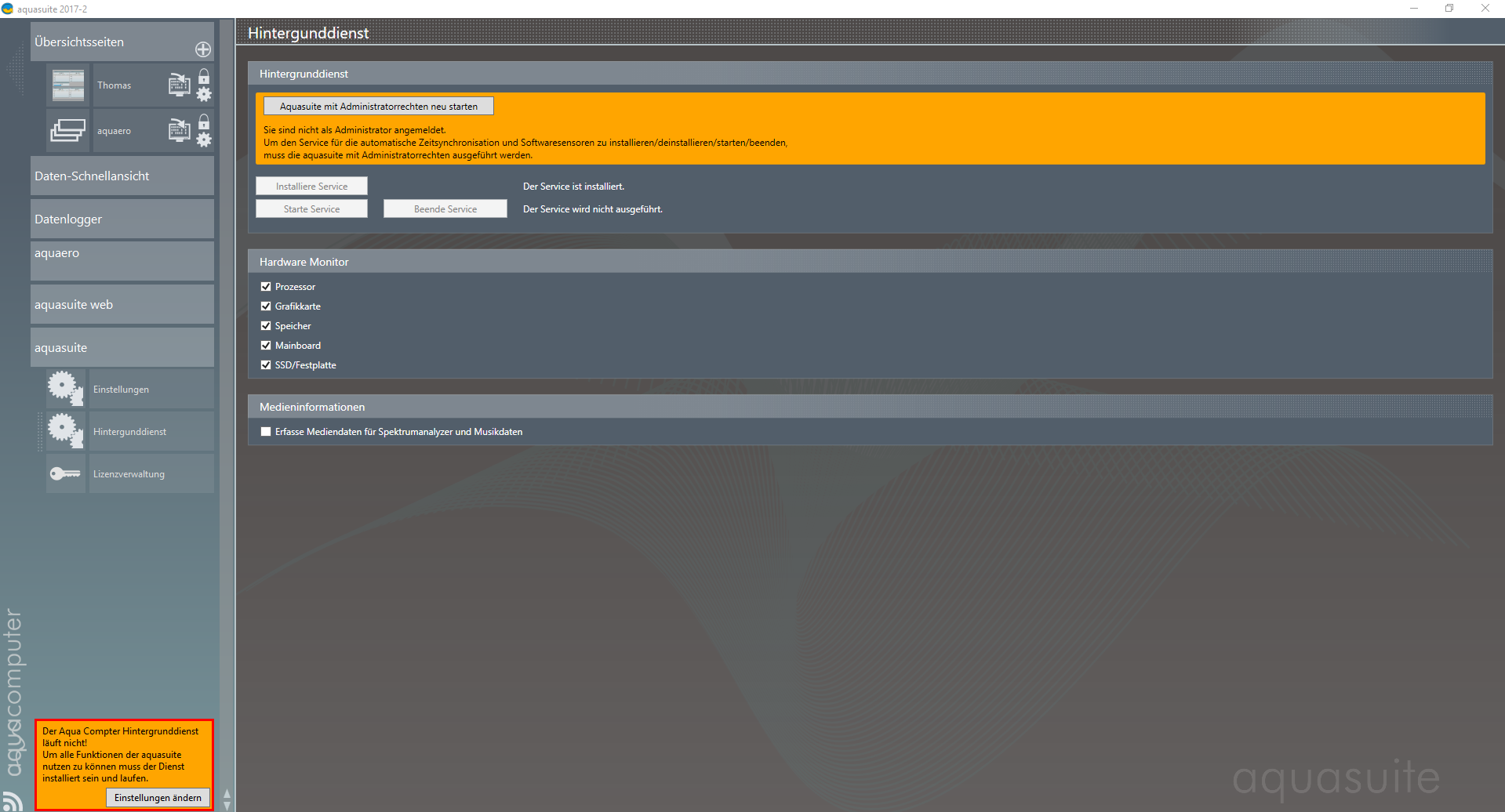Click the desktop mode icon for Thomas
Image resolution: width=1505 pixels, height=812 pixels.
click(x=180, y=85)
